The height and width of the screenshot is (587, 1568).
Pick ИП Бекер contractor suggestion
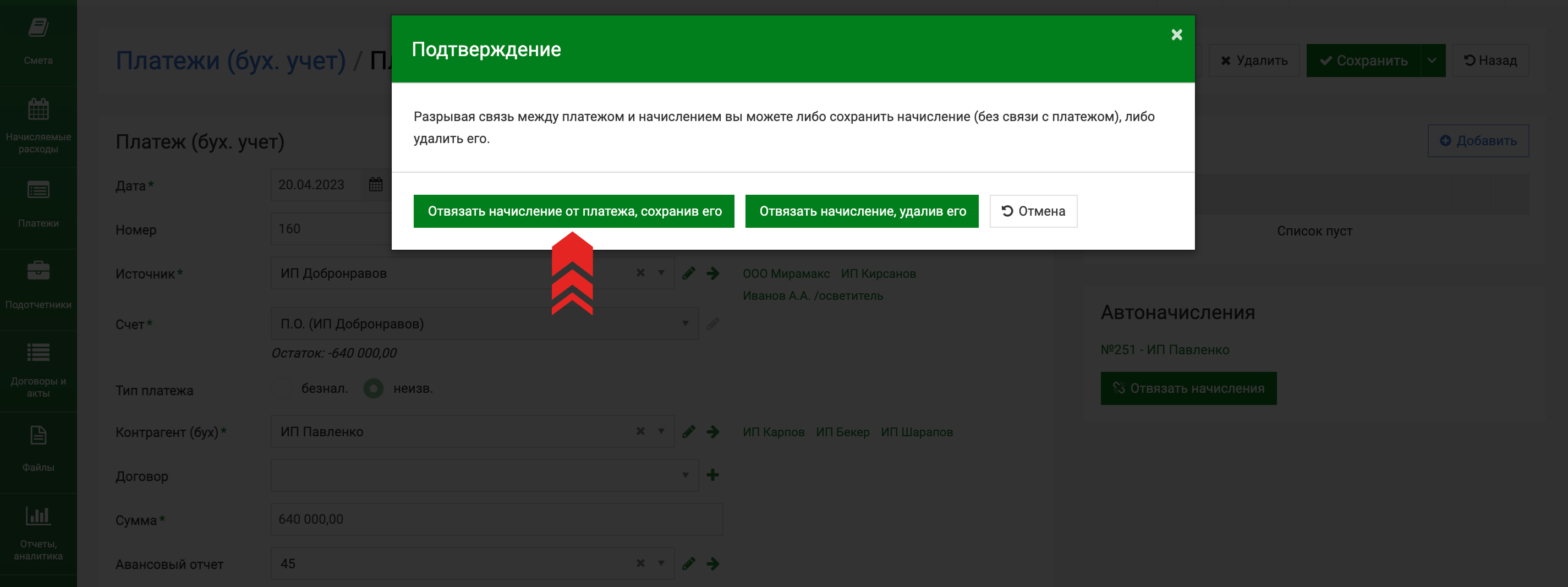click(x=842, y=432)
